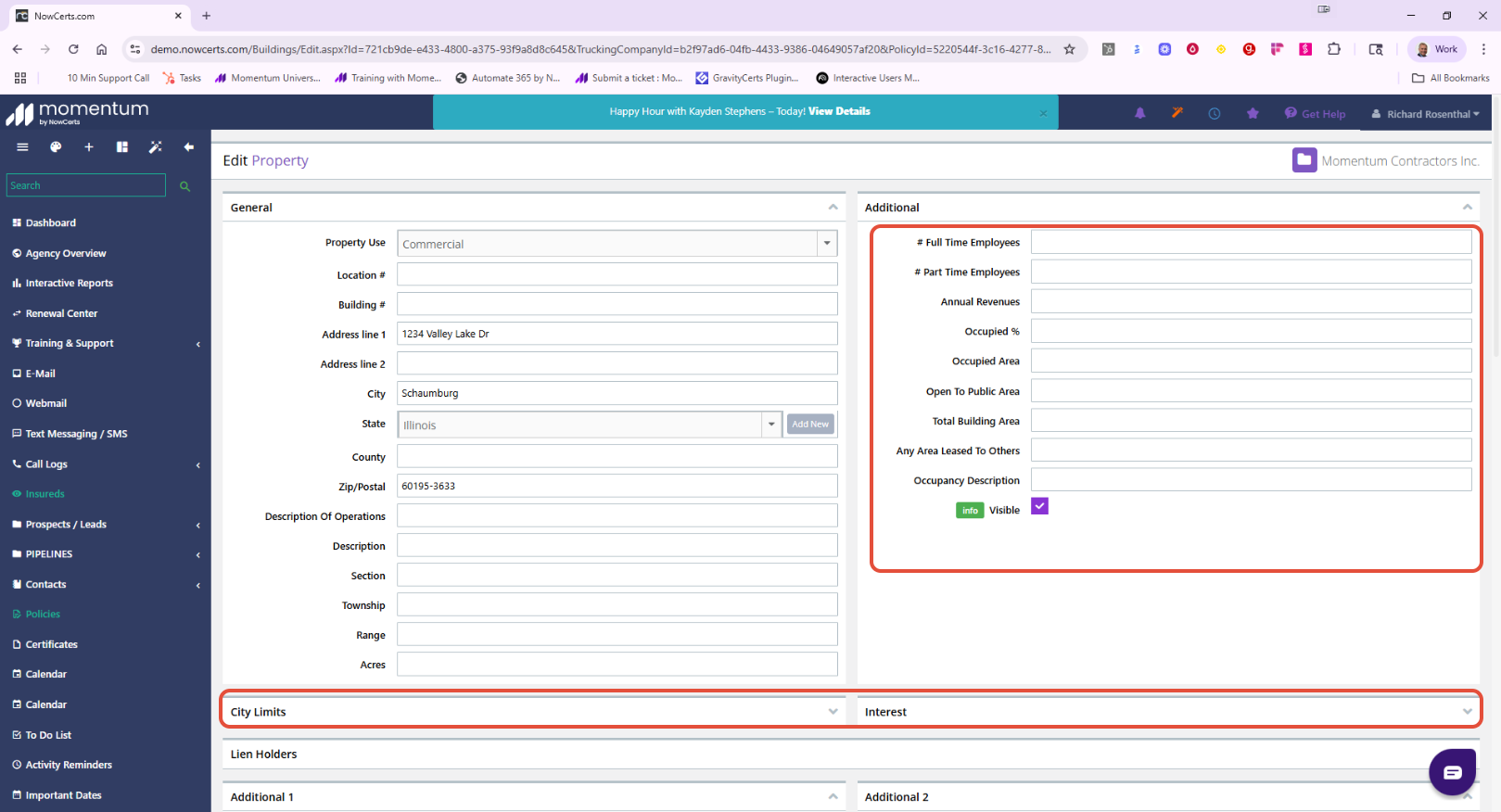Click the orange magic wand icon in header
1501x812 pixels.
click(x=1177, y=113)
